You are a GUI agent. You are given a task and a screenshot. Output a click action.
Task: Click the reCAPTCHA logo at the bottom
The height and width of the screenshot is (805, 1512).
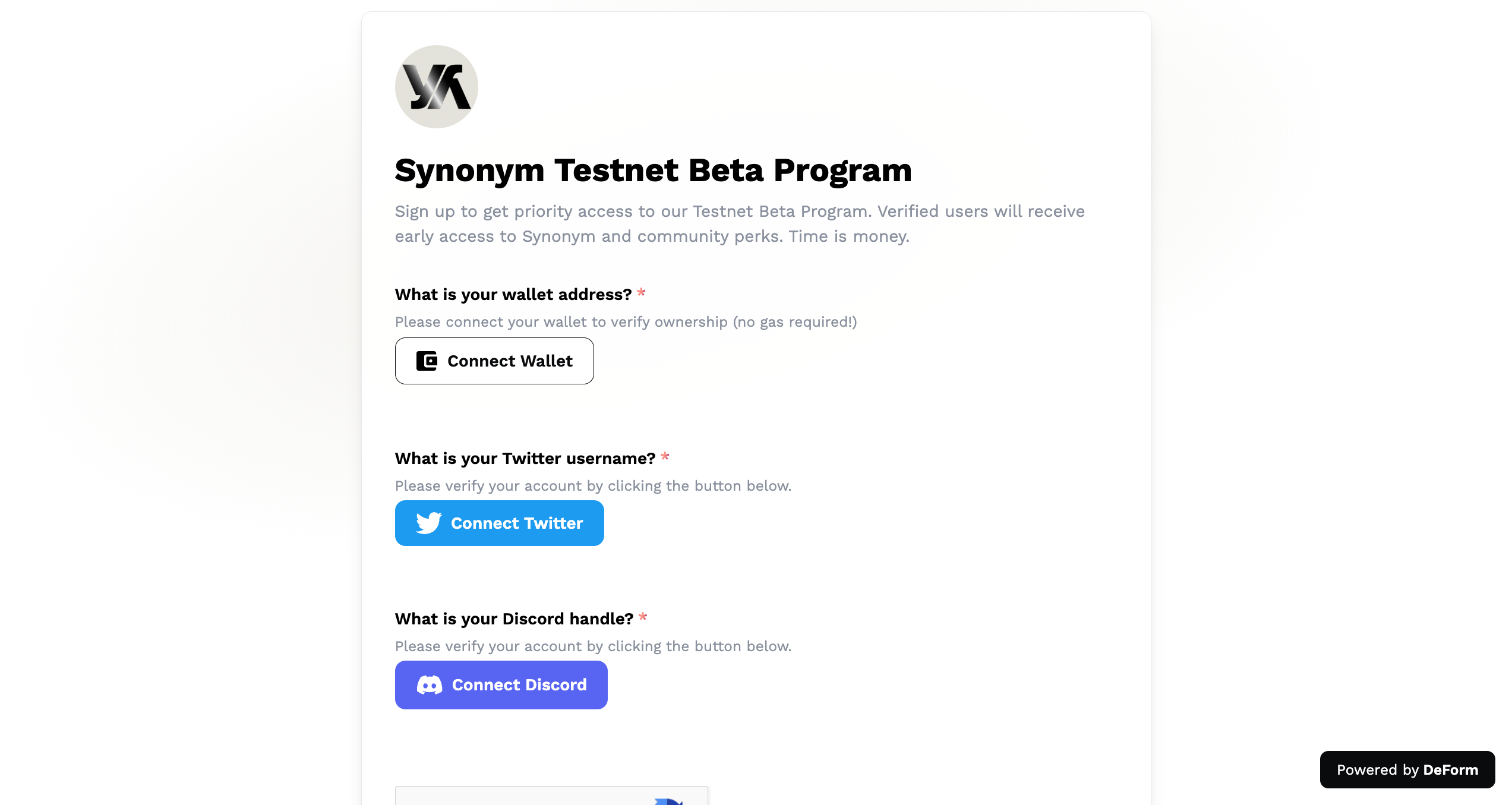click(x=669, y=800)
